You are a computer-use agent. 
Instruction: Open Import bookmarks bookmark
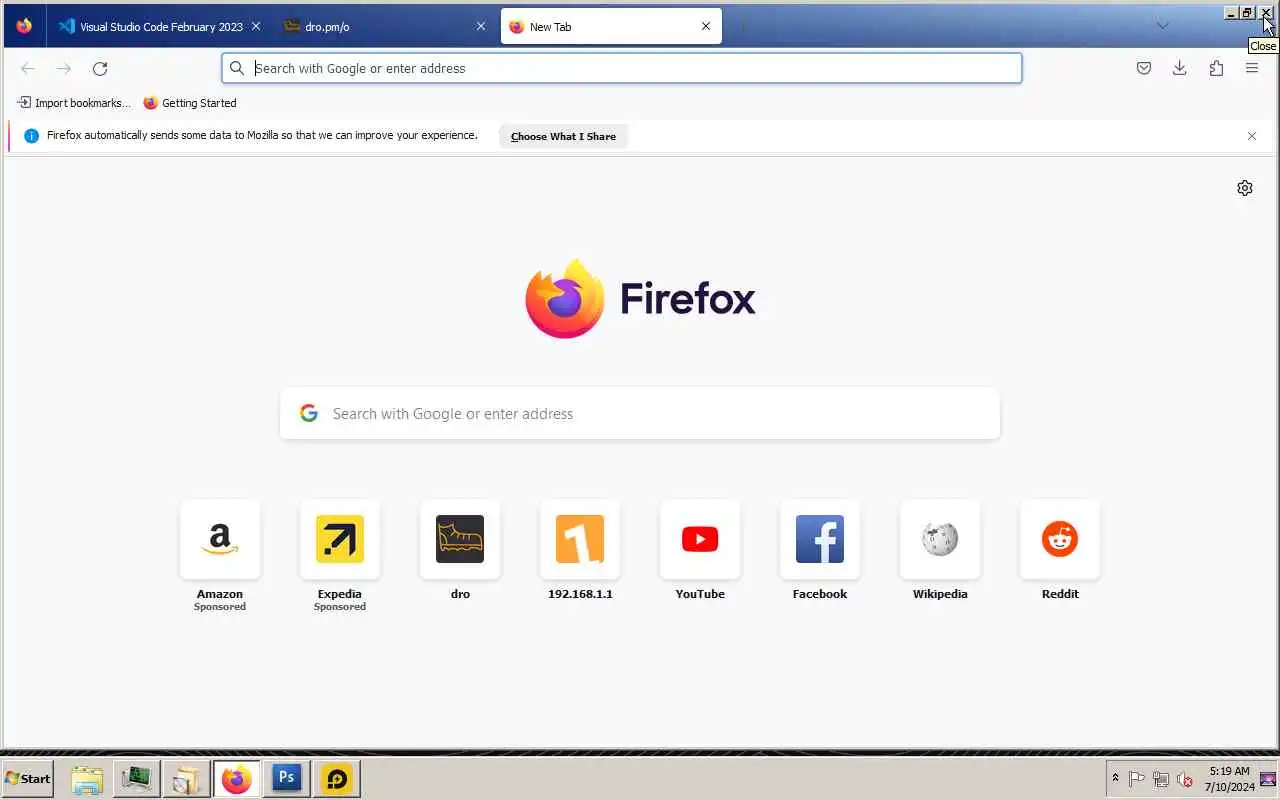[x=74, y=103]
